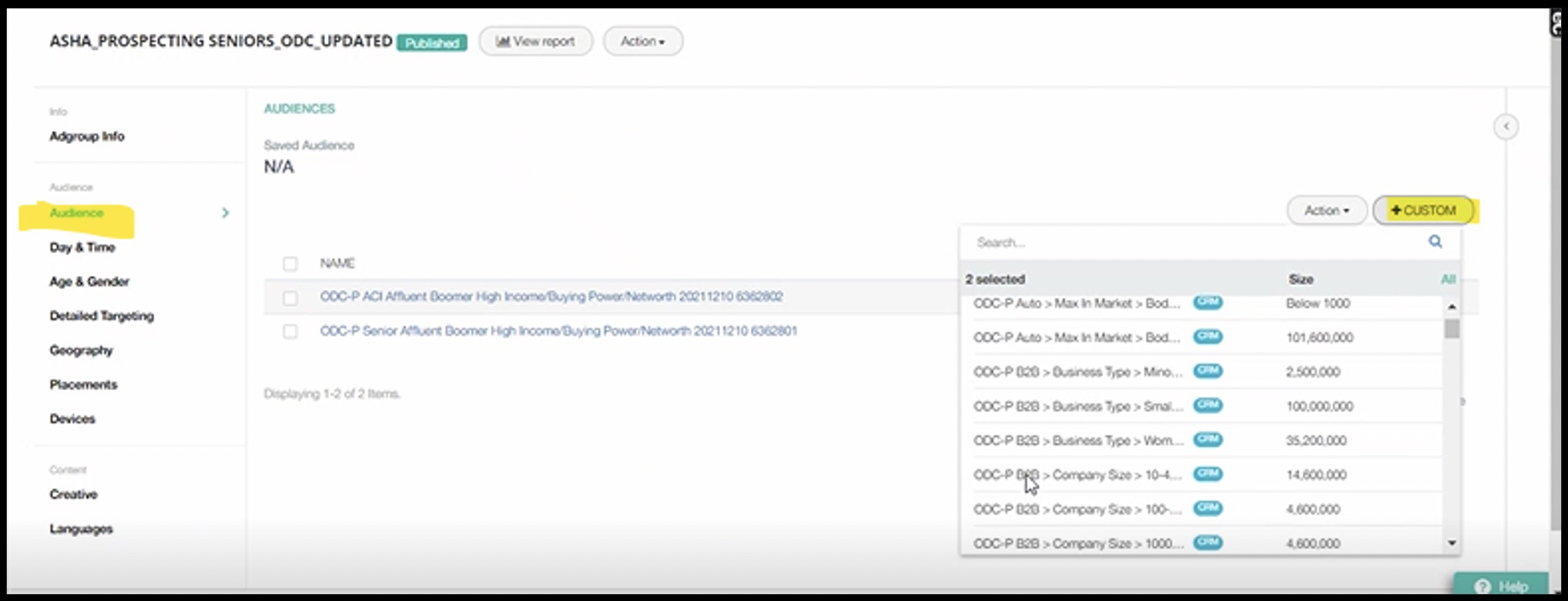Collapse the right side panel arrow
Image resolution: width=1568 pixels, height=601 pixels.
(x=1506, y=126)
